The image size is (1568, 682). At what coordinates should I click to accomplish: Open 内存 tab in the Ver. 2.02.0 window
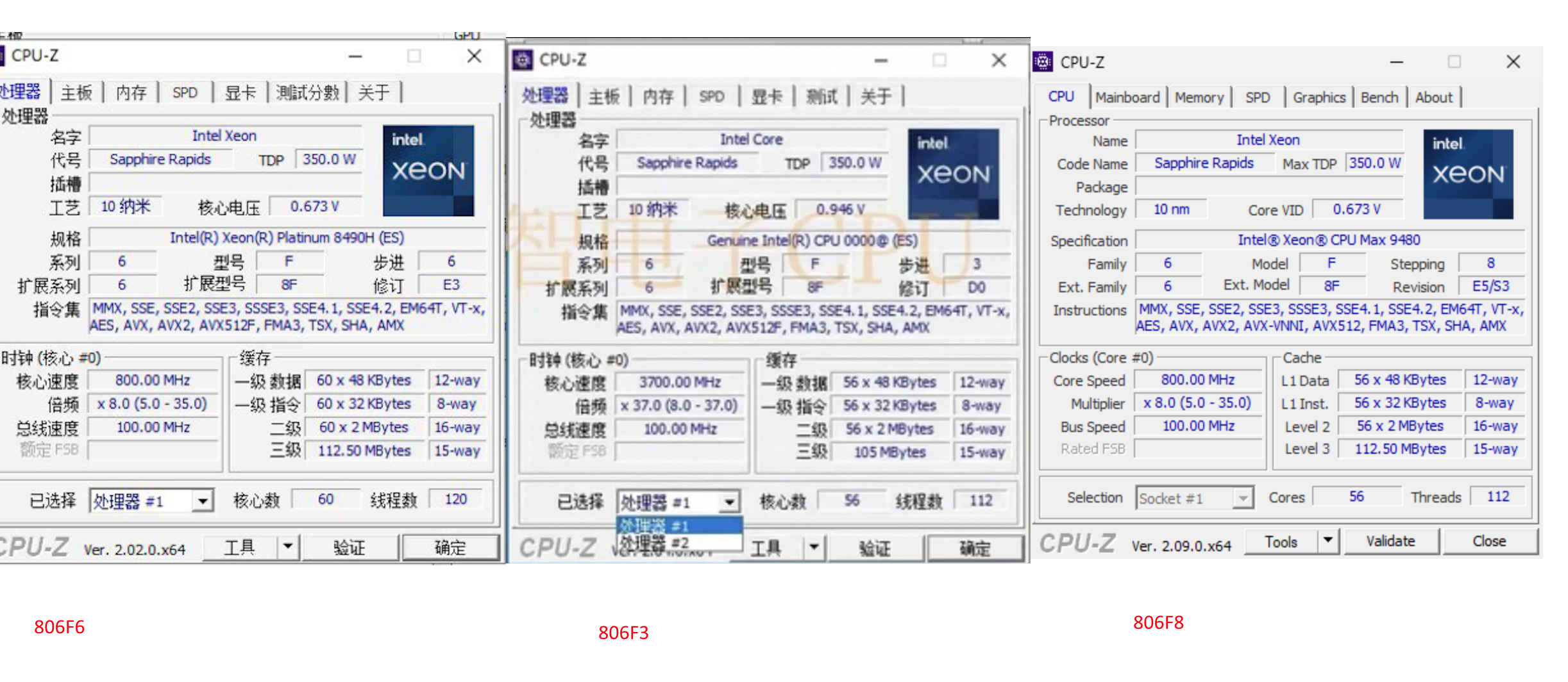131,93
